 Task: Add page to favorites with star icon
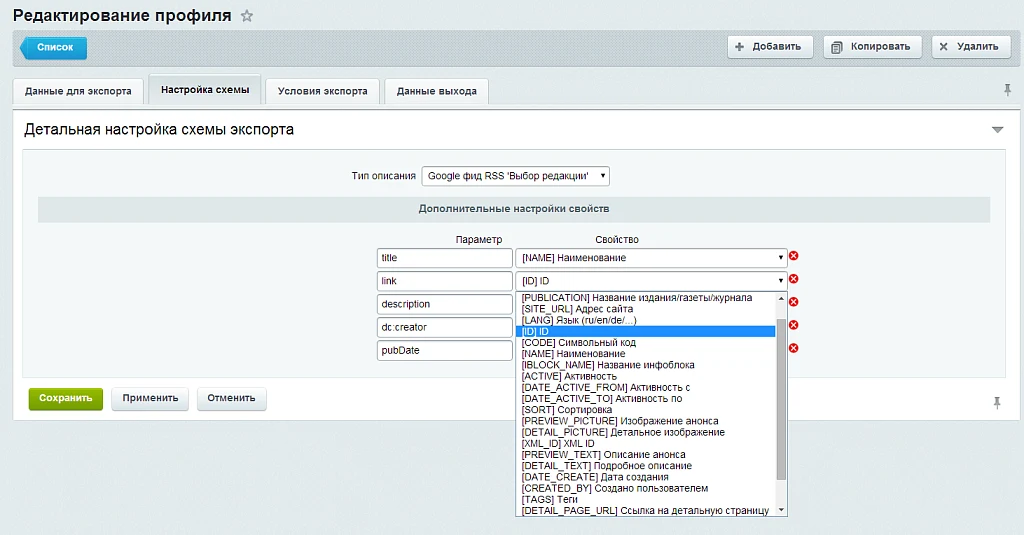click(x=247, y=16)
